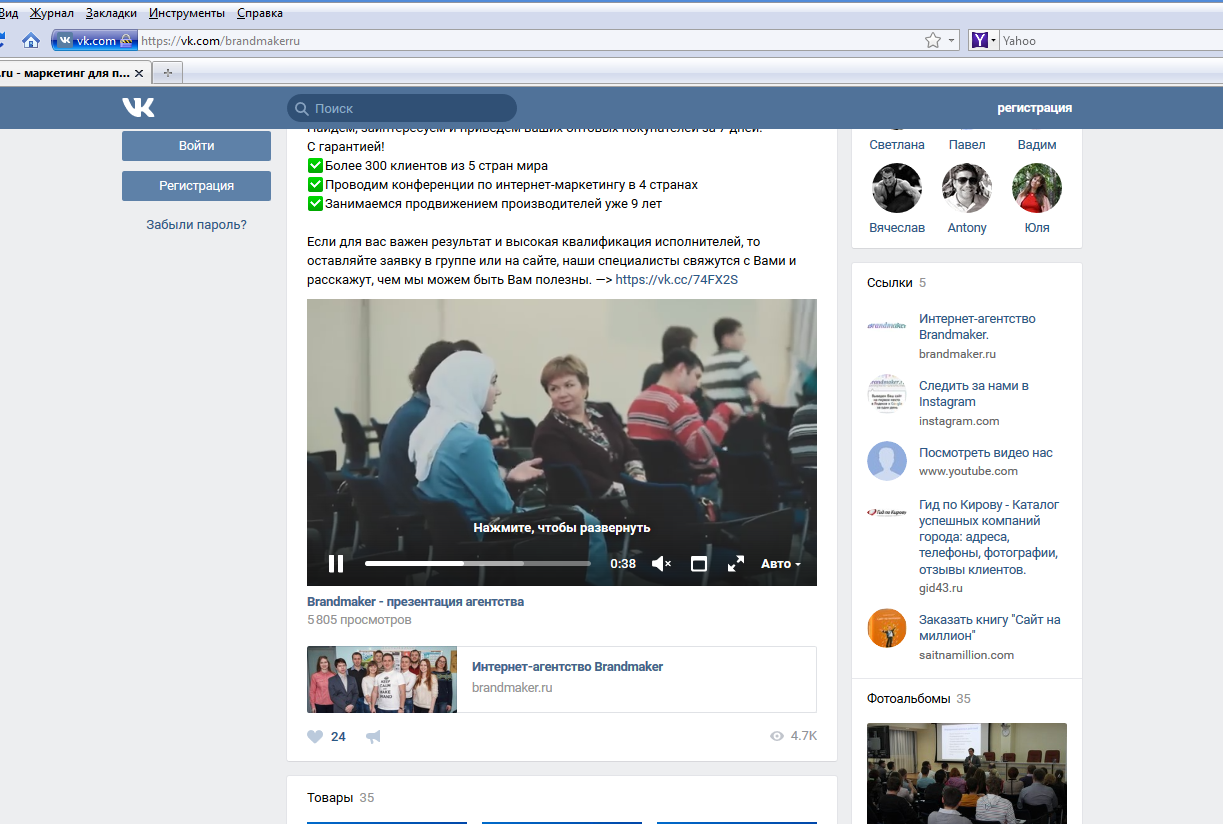This screenshot has width=1223, height=824.
Task: Click the 0:38 video time label
Action: coord(623,564)
